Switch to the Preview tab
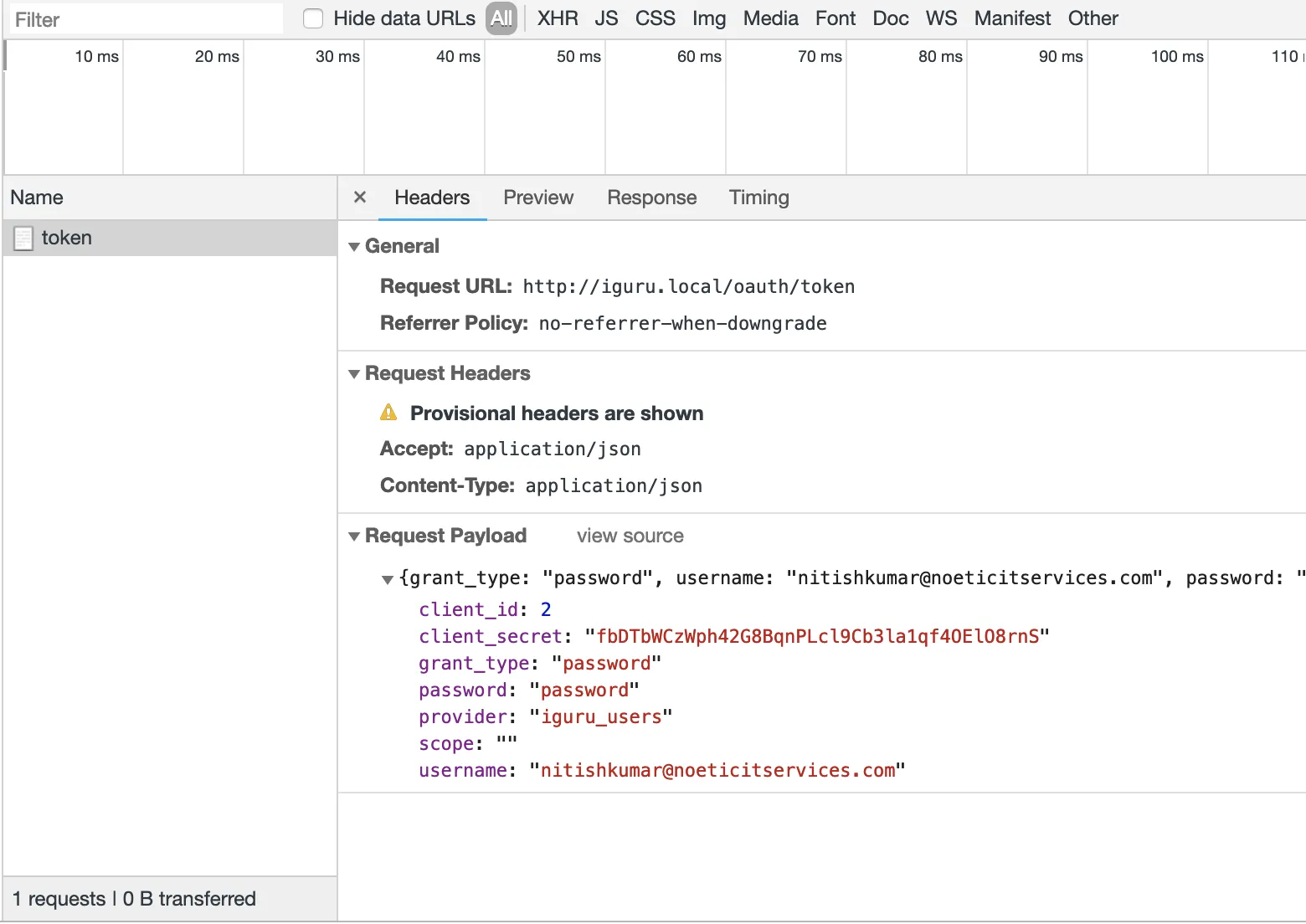The width and height of the screenshot is (1306, 924). [x=537, y=198]
